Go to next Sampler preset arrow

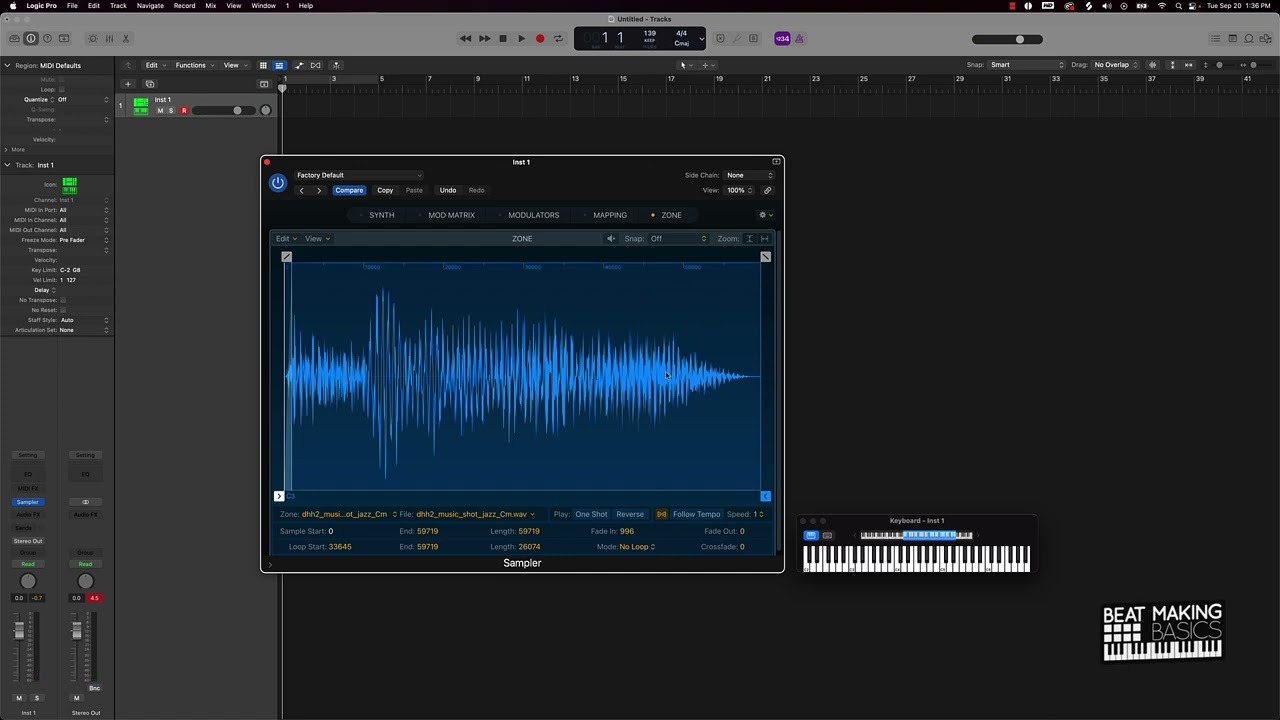tap(319, 190)
